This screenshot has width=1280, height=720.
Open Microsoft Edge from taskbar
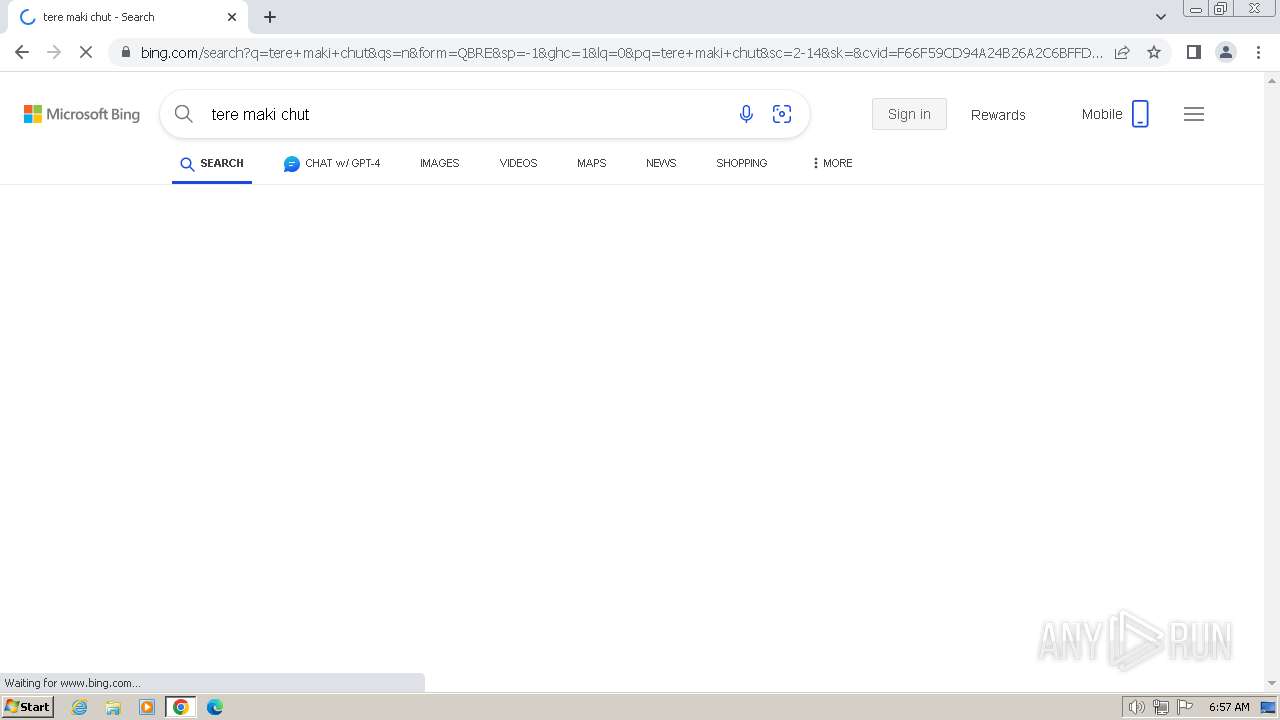coord(215,707)
